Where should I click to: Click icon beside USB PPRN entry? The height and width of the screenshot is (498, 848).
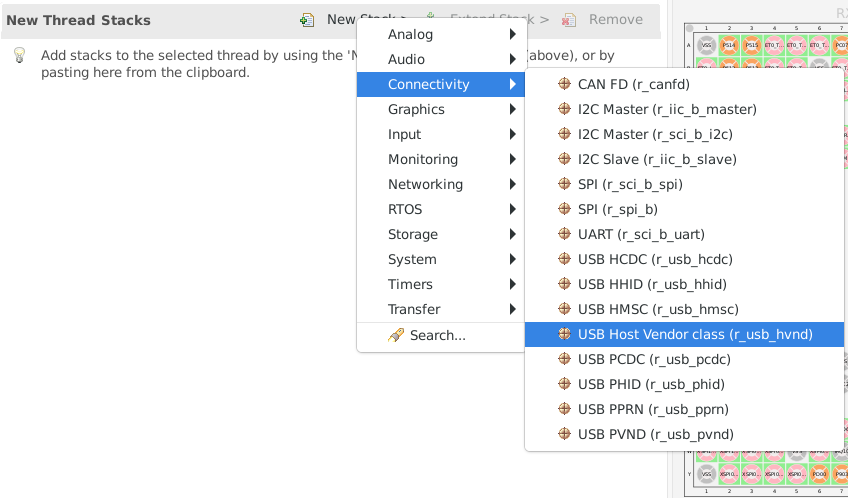tap(564, 409)
